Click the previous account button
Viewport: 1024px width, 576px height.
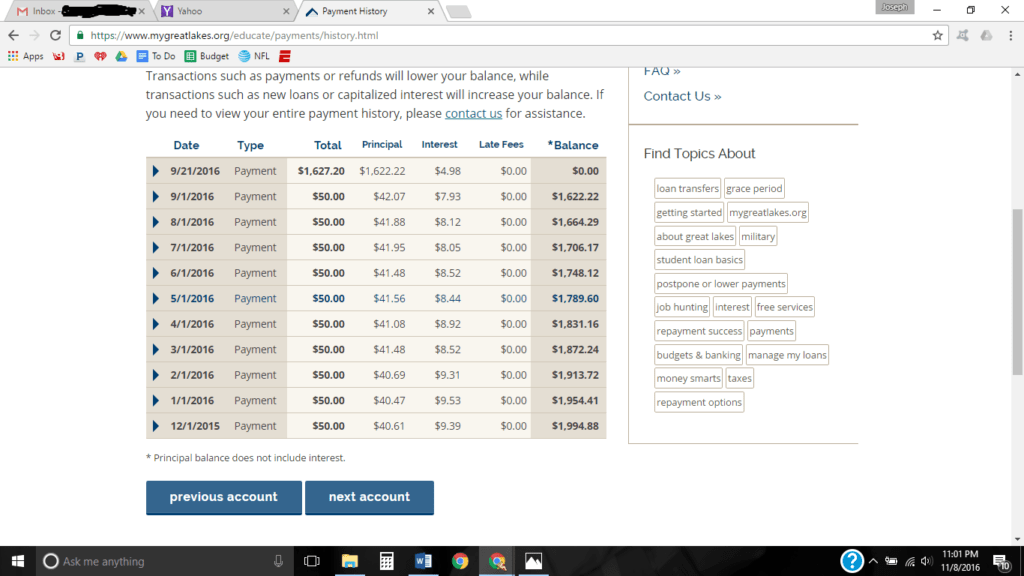click(x=223, y=497)
